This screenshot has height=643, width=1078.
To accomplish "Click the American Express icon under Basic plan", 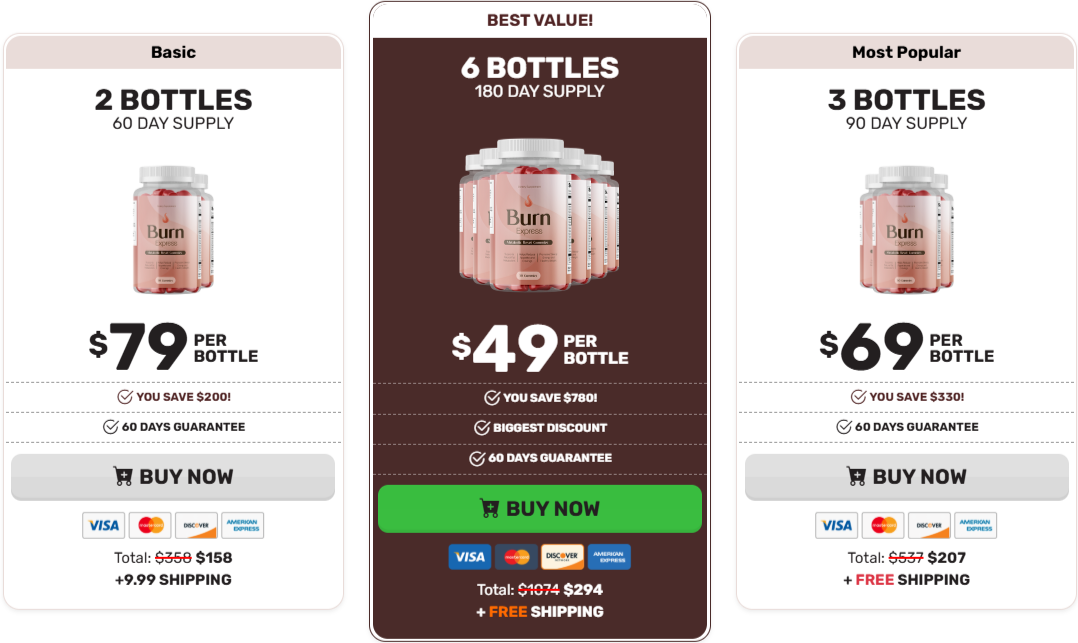I will [x=243, y=525].
